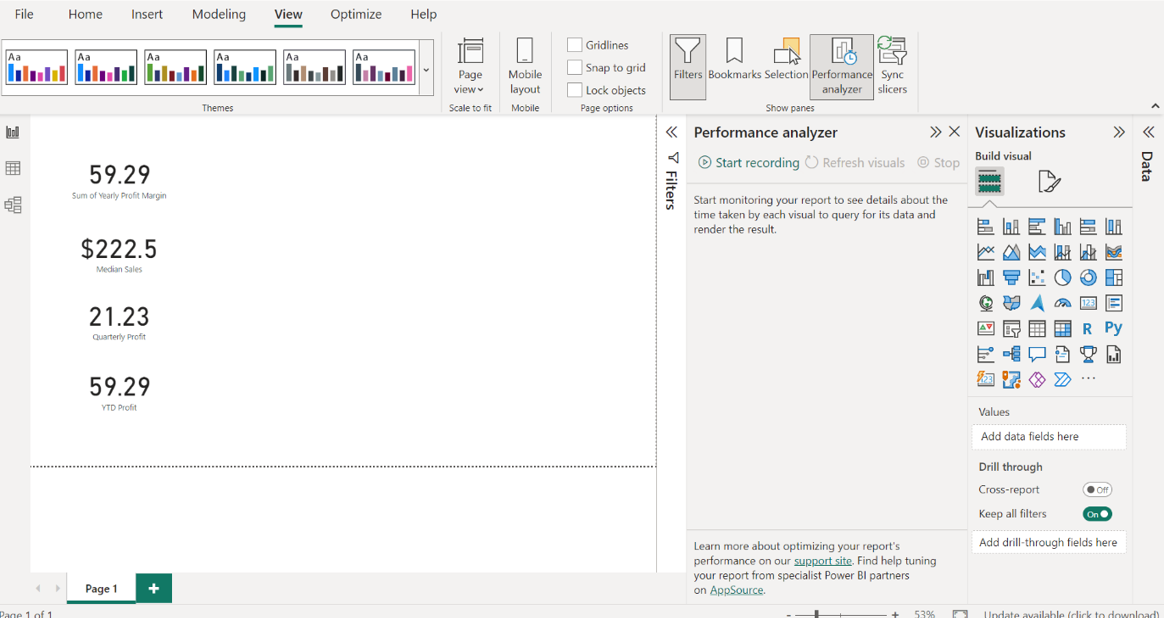Toggle the Performance analyzer pane
Viewport: 1164px width, 618px height.
point(841,65)
